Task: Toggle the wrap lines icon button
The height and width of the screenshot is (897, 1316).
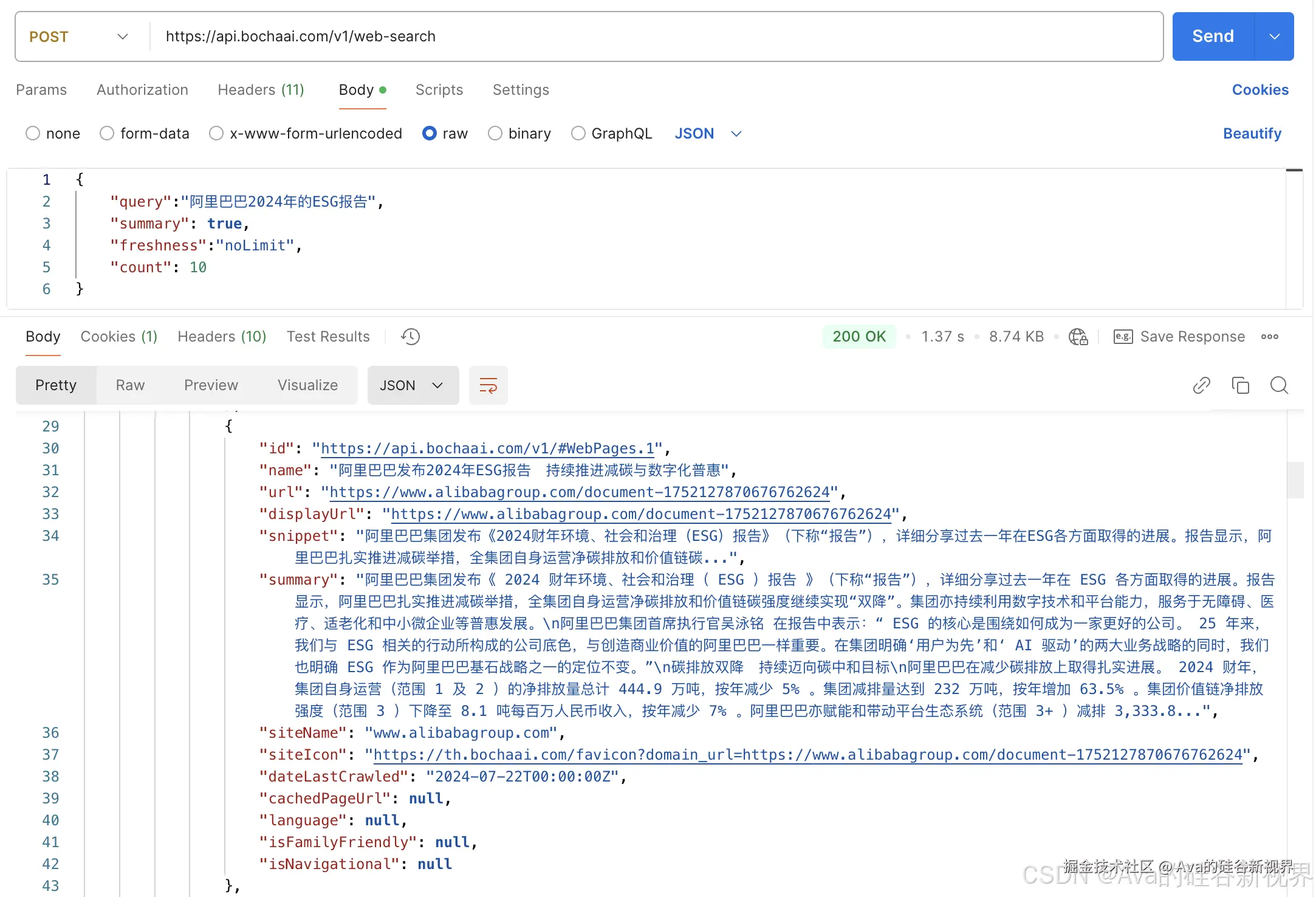Action: [488, 385]
